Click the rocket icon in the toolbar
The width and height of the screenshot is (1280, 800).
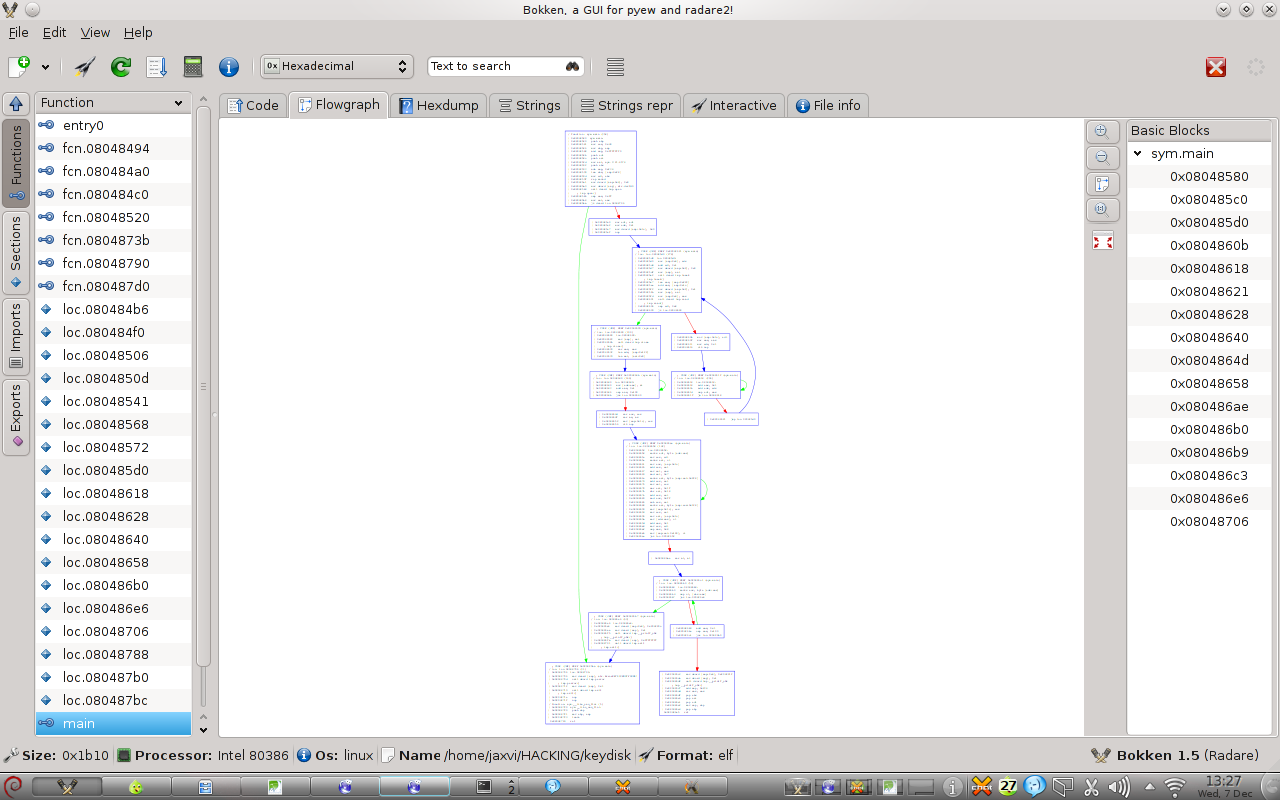click(85, 67)
